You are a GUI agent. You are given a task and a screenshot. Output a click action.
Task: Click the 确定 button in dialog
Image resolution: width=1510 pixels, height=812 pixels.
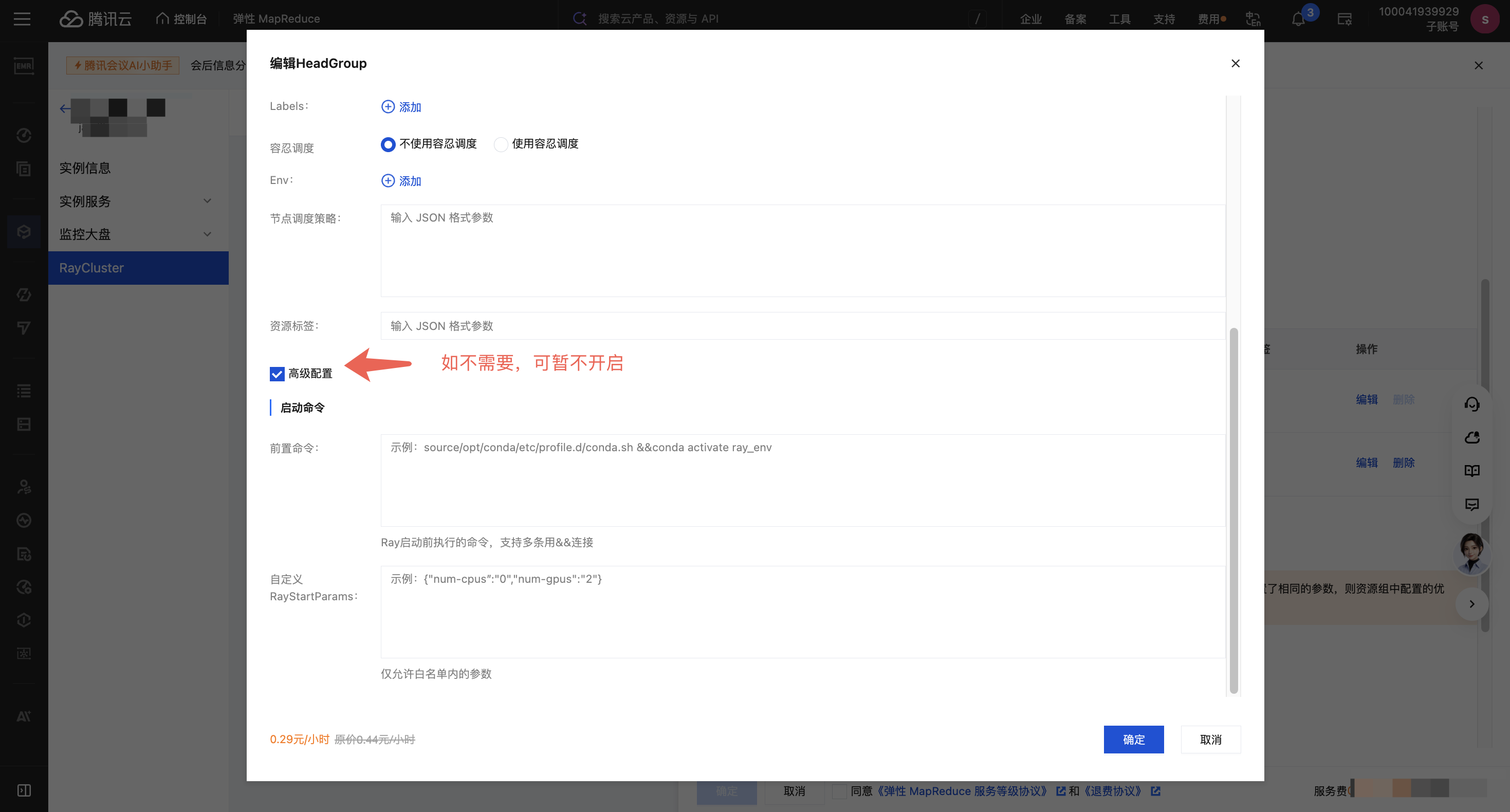pyautogui.click(x=1133, y=740)
